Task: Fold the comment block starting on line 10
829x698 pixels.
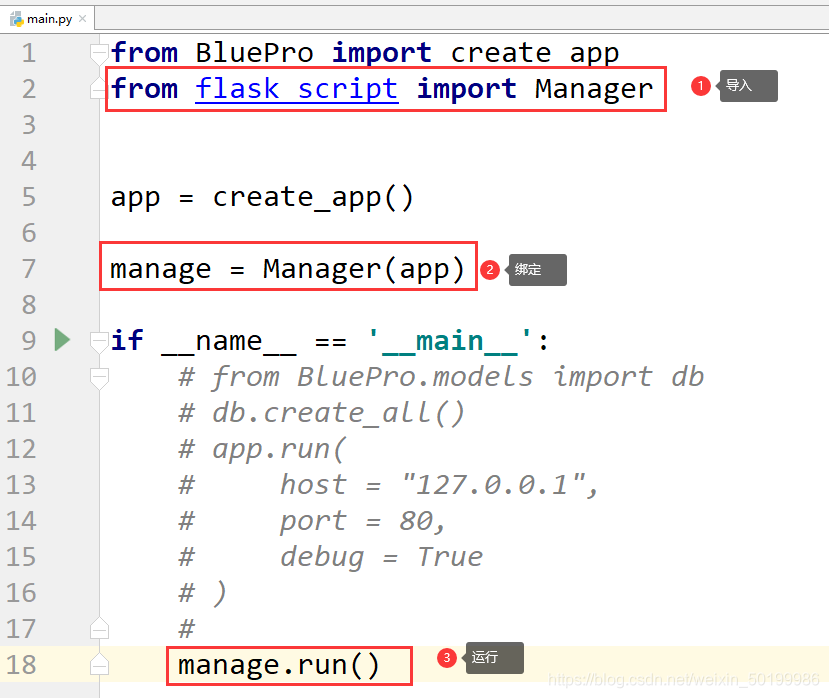Action: click(x=99, y=378)
